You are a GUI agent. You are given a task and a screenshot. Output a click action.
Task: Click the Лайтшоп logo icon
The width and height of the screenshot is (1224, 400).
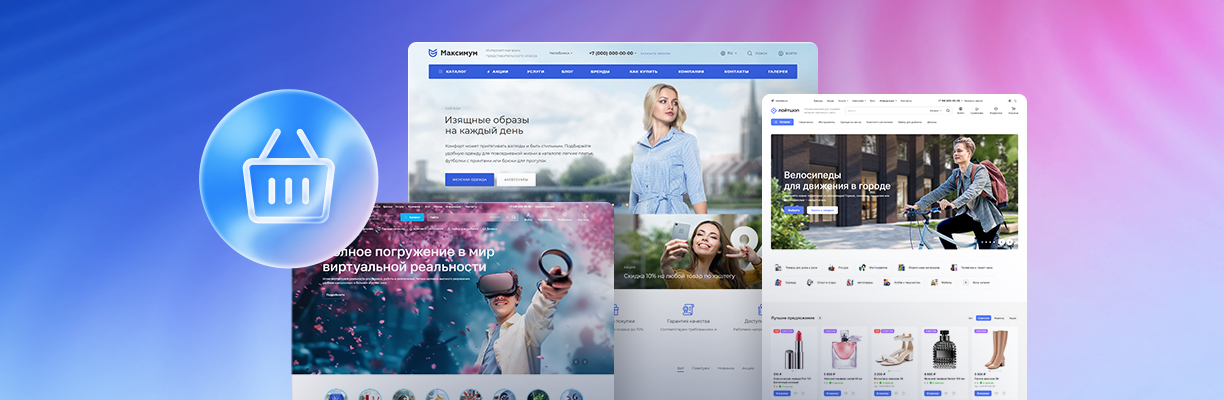(x=774, y=111)
